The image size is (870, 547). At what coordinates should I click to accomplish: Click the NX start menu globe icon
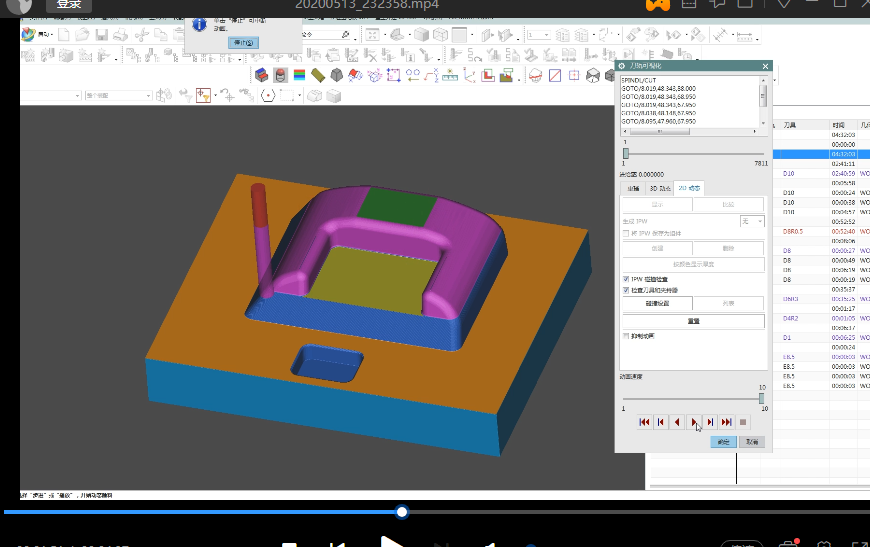[28, 34]
